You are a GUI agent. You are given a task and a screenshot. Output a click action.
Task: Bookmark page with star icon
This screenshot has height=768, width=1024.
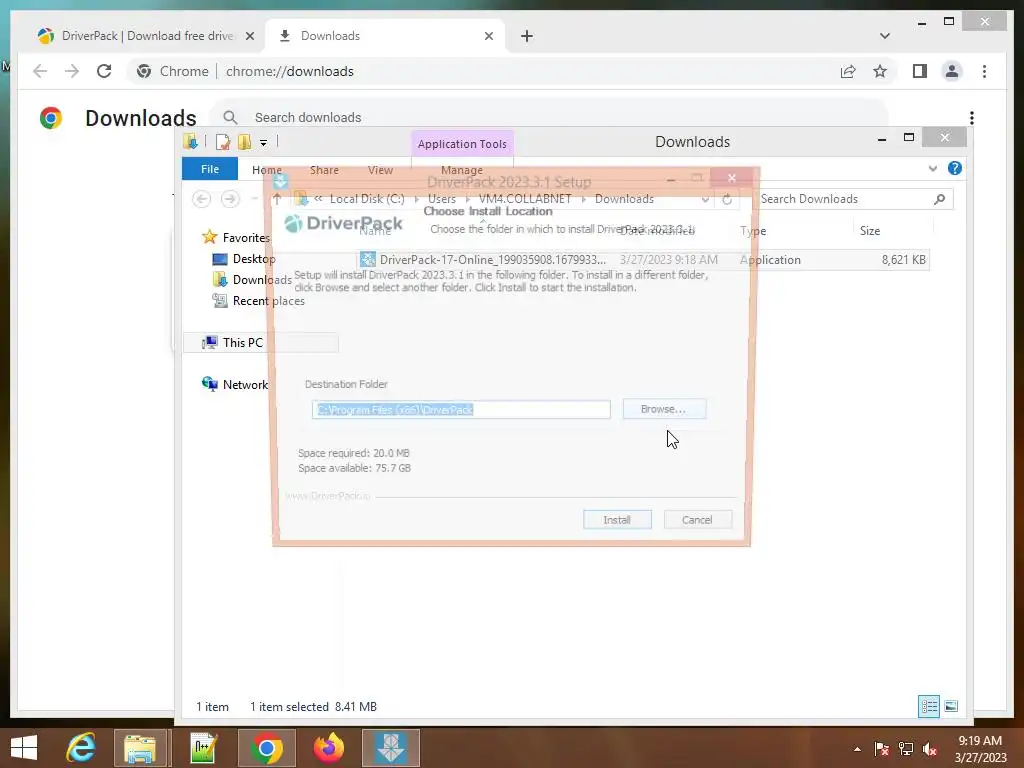click(x=880, y=71)
